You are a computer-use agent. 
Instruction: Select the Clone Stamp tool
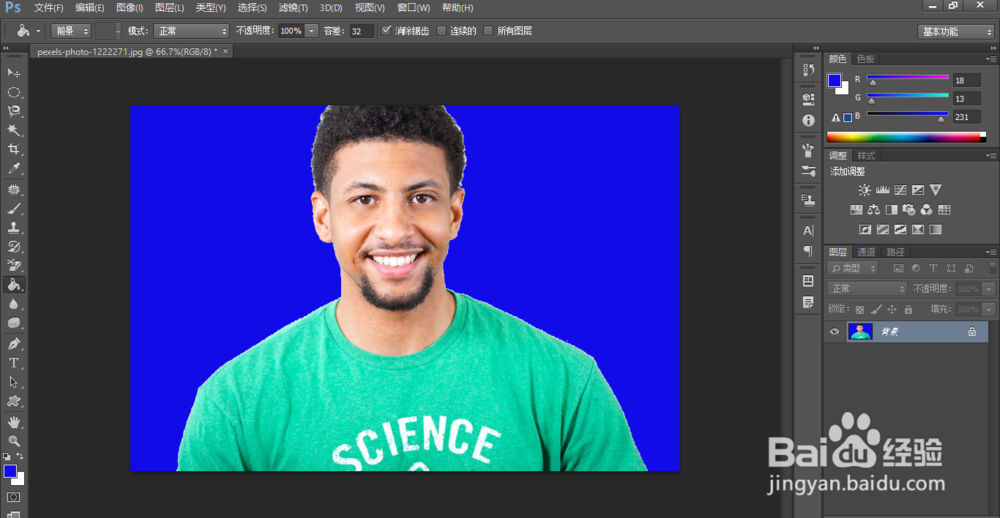(13, 227)
